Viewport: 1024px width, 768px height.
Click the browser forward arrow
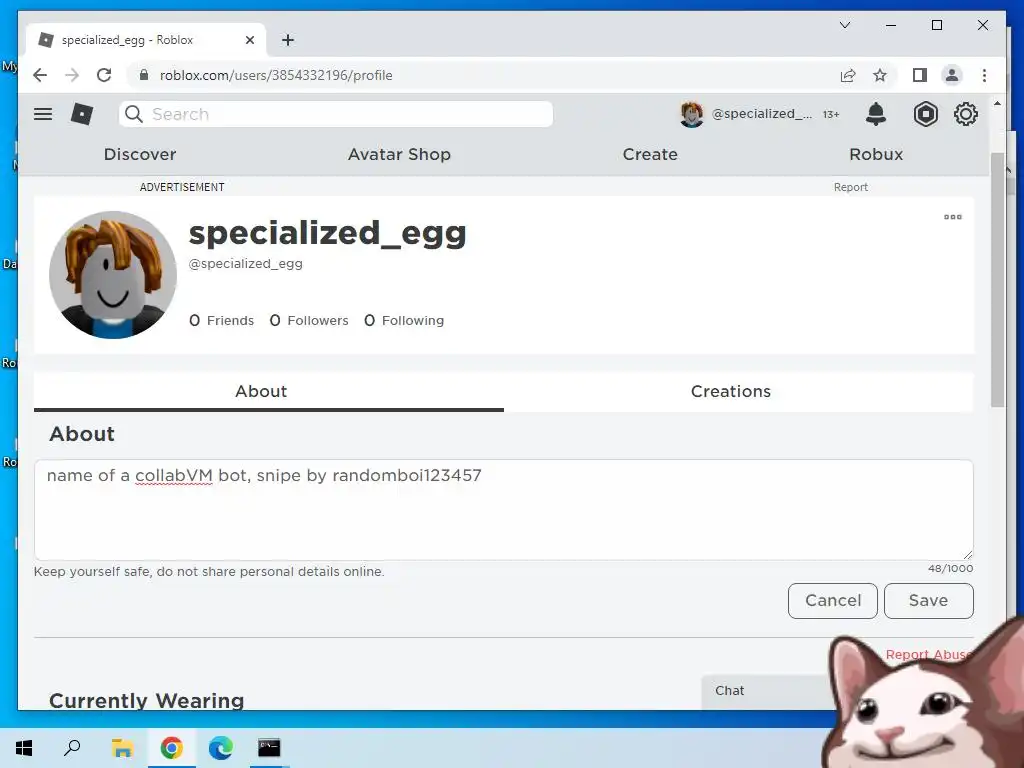(72, 75)
